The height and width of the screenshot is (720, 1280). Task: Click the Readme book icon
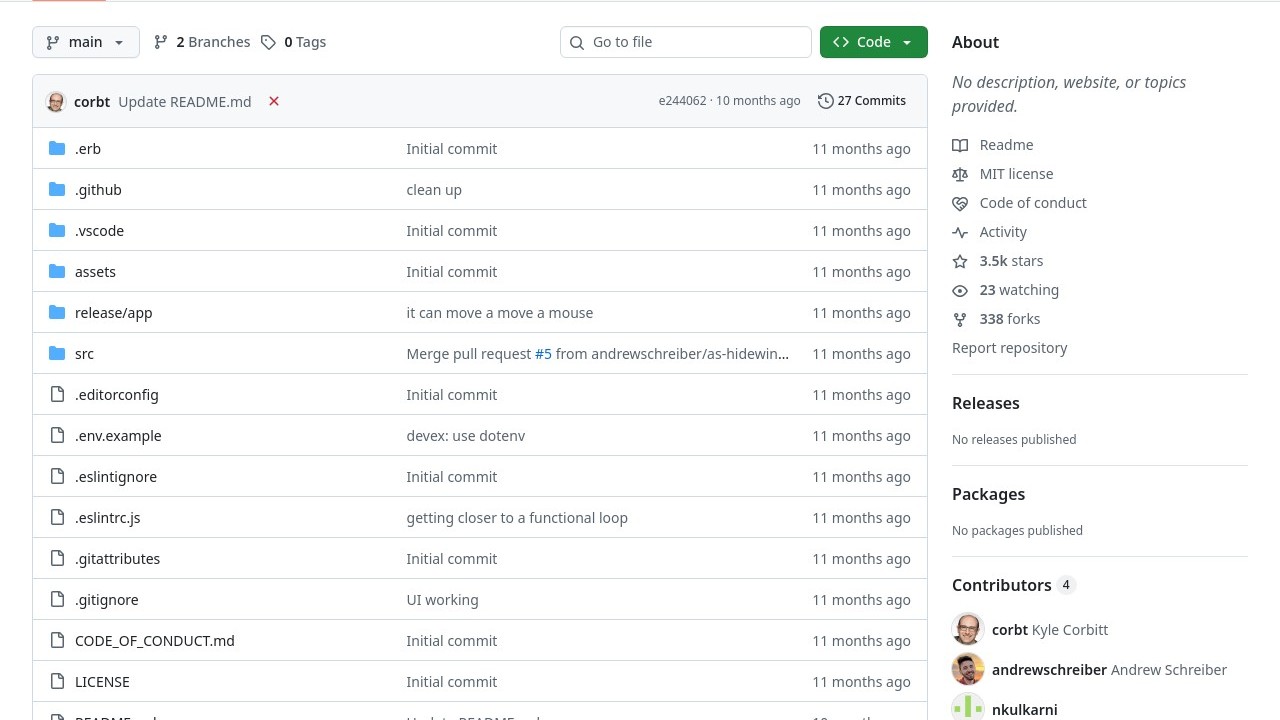click(960, 145)
